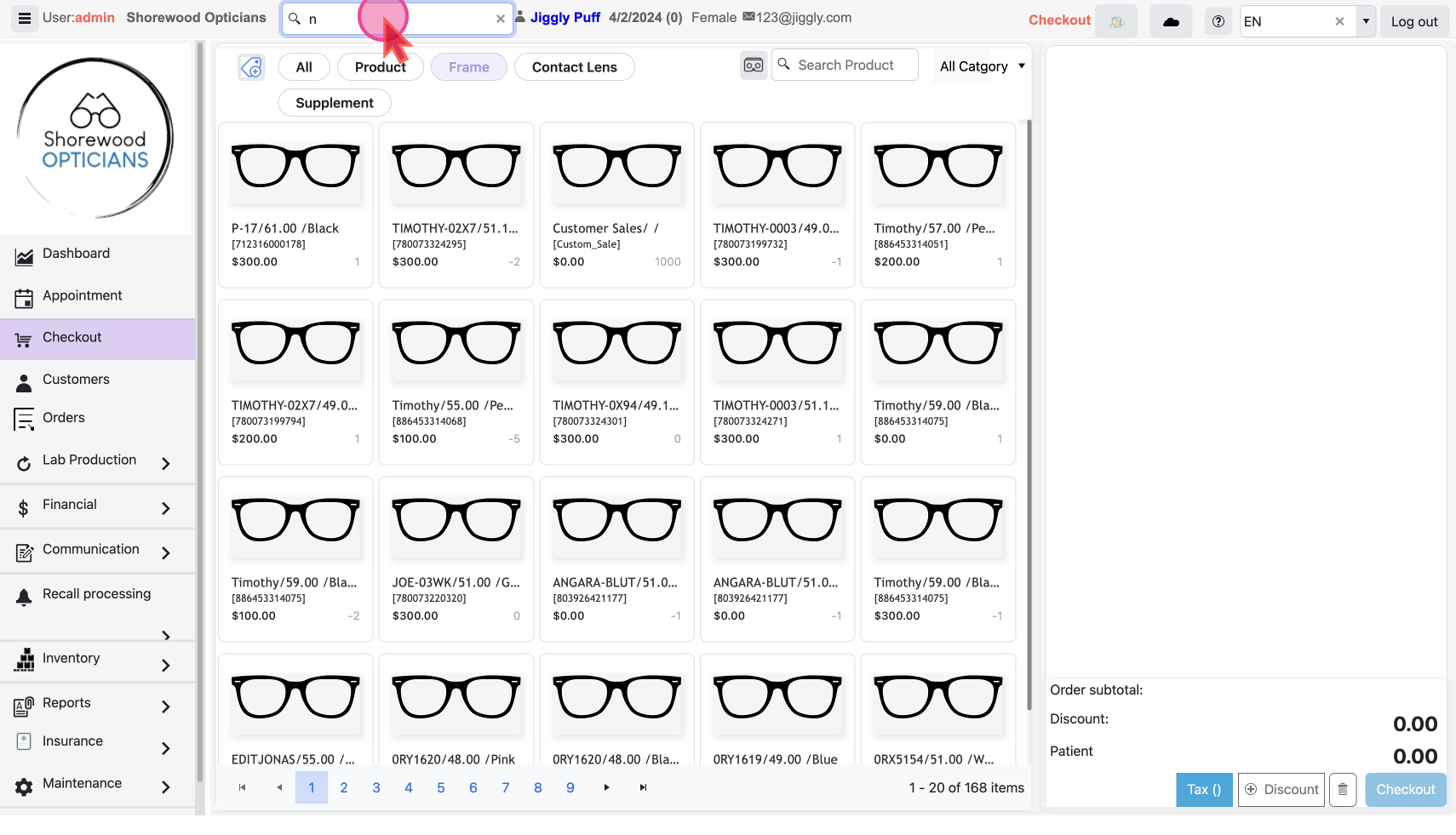Viewport: 1456px width, 835px height.
Task: Open the hamburger menu icon
Action: point(25,19)
